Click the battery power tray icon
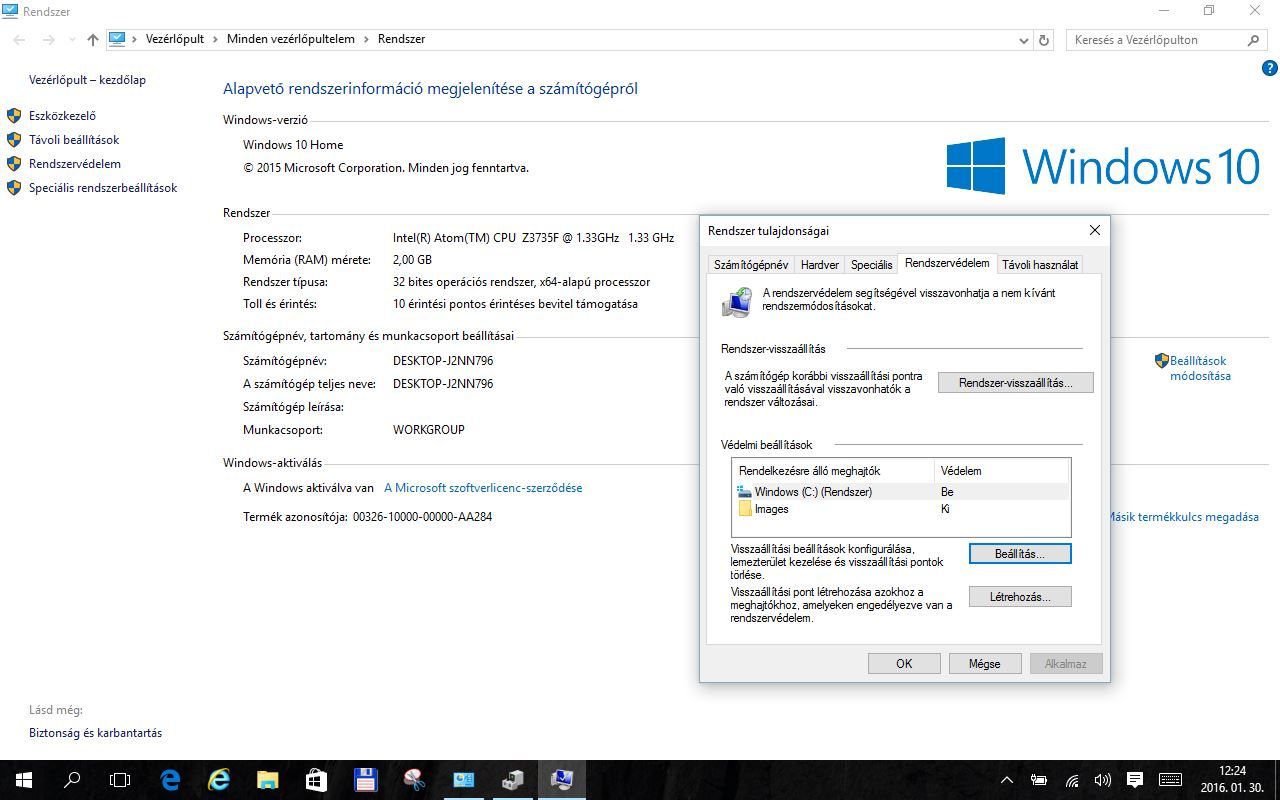Viewport: 1280px width, 800px height. click(1039, 780)
